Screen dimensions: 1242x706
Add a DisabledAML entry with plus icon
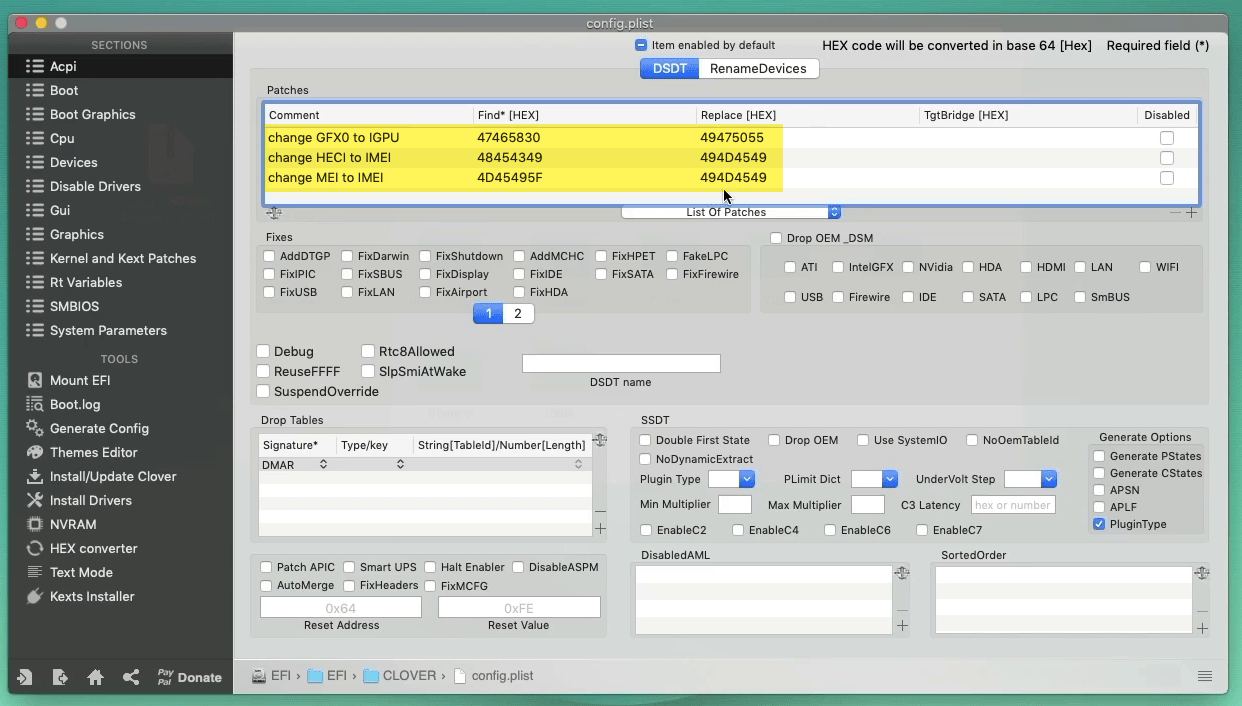click(902, 626)
